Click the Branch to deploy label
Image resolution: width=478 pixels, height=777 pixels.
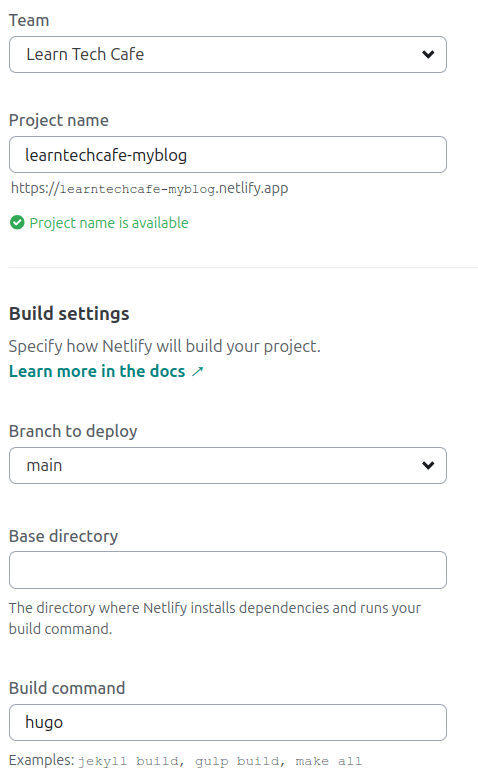point(73,431)
